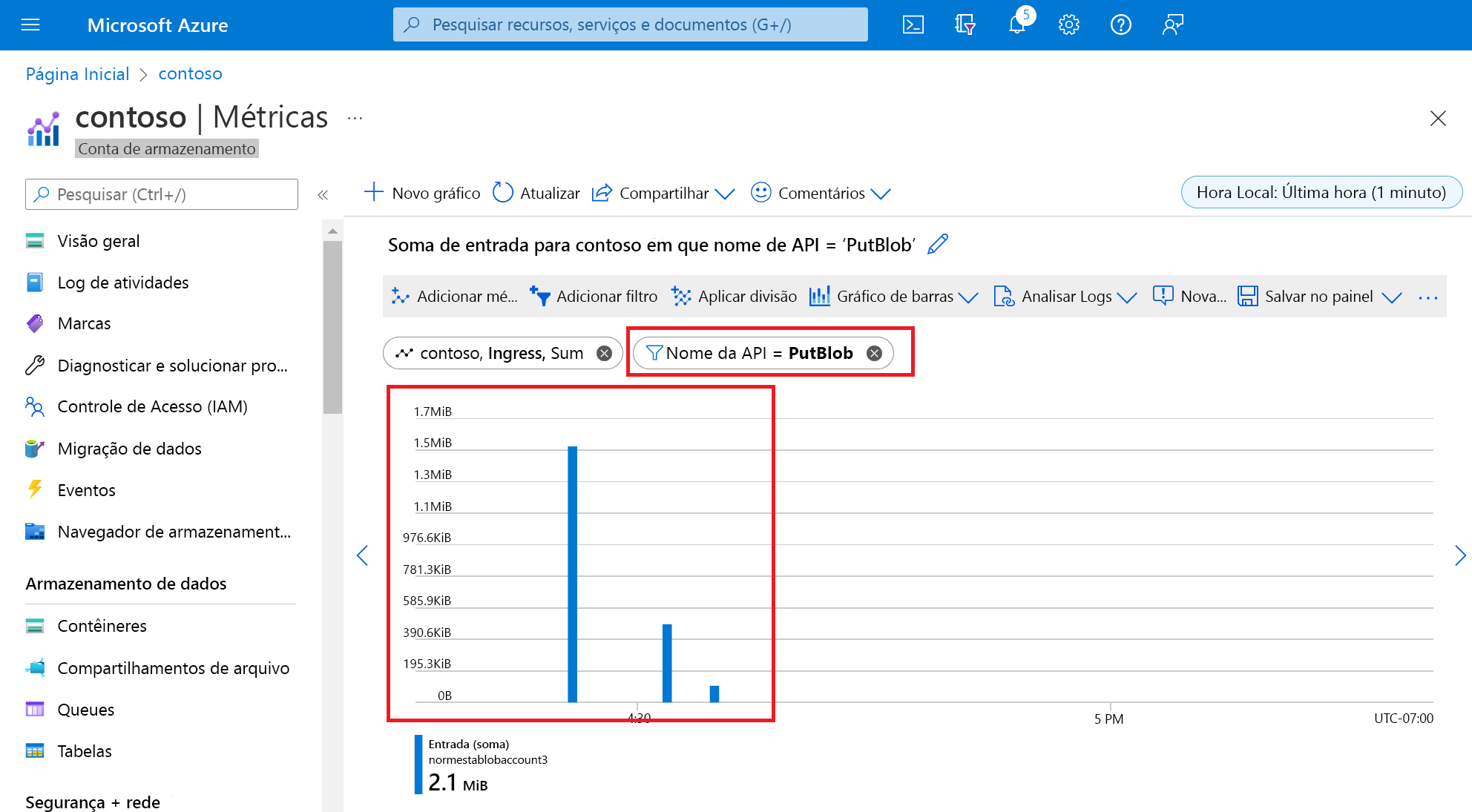Viewport: 1472px width, 812px height.
Task: Click the Entrada (soma) legend color swatch
Action: click(x=418, y=765)
